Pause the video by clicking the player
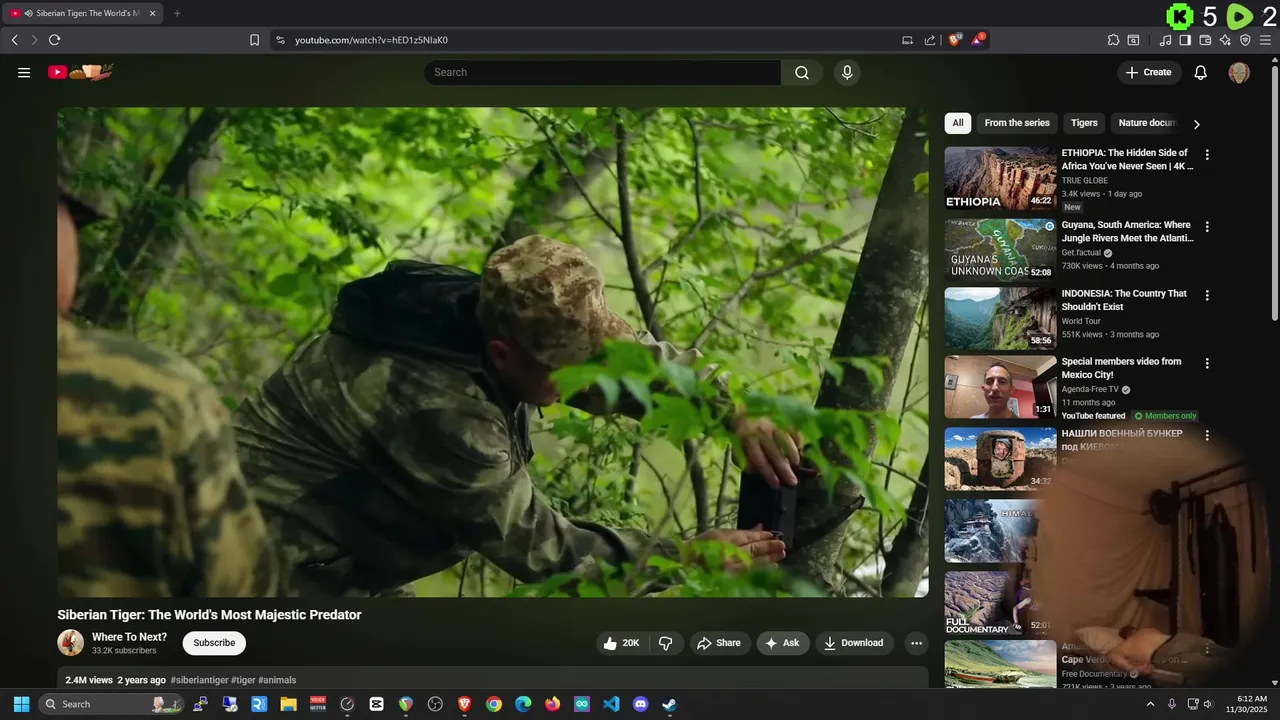1280x720 pixels. pos(492,352)
